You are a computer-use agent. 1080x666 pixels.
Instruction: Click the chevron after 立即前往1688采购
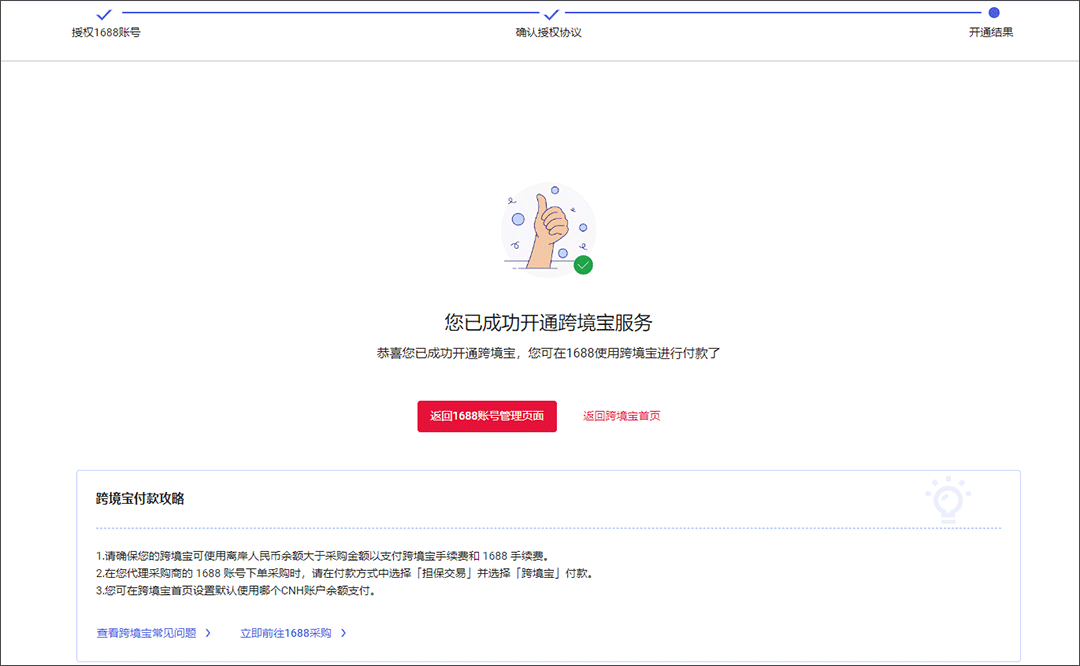[343, 633]
